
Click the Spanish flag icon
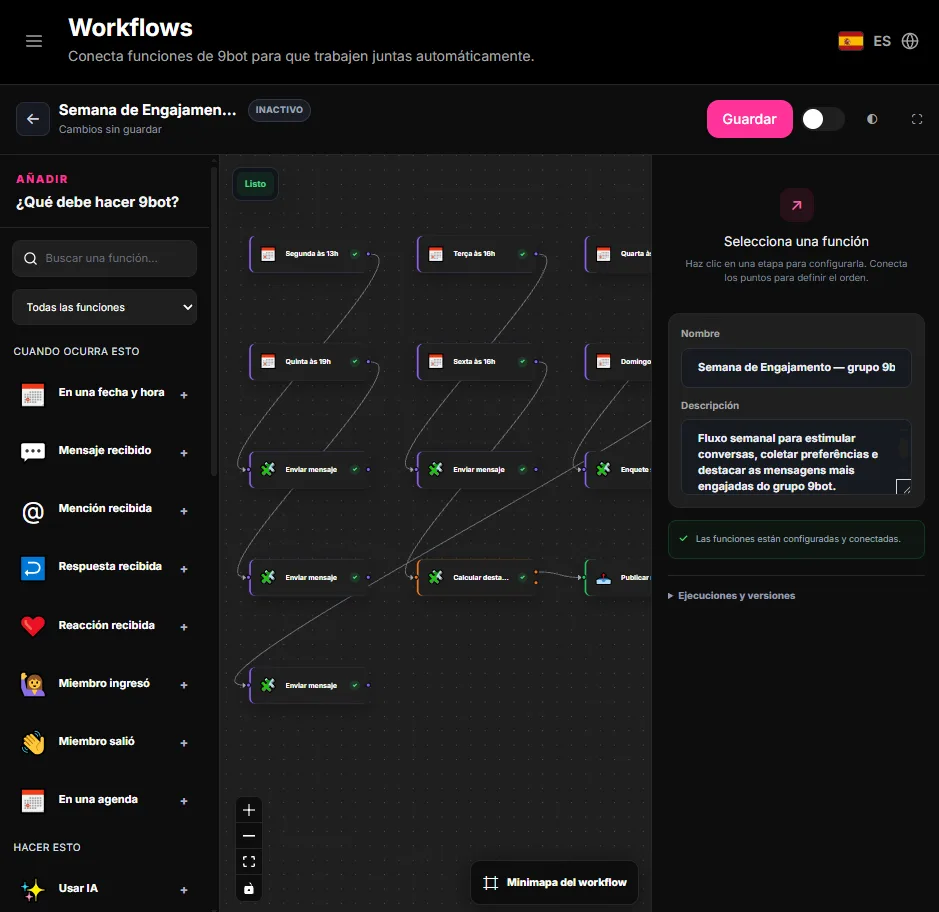pyautogui.click(x=850, y=41)
